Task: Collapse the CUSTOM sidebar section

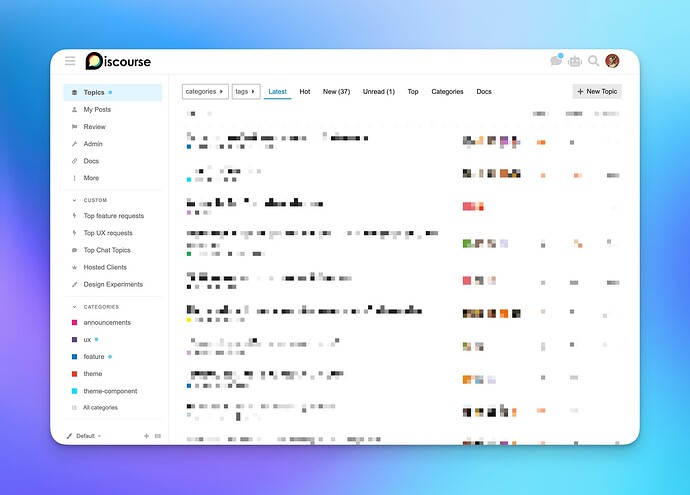Action: [95, 200]
